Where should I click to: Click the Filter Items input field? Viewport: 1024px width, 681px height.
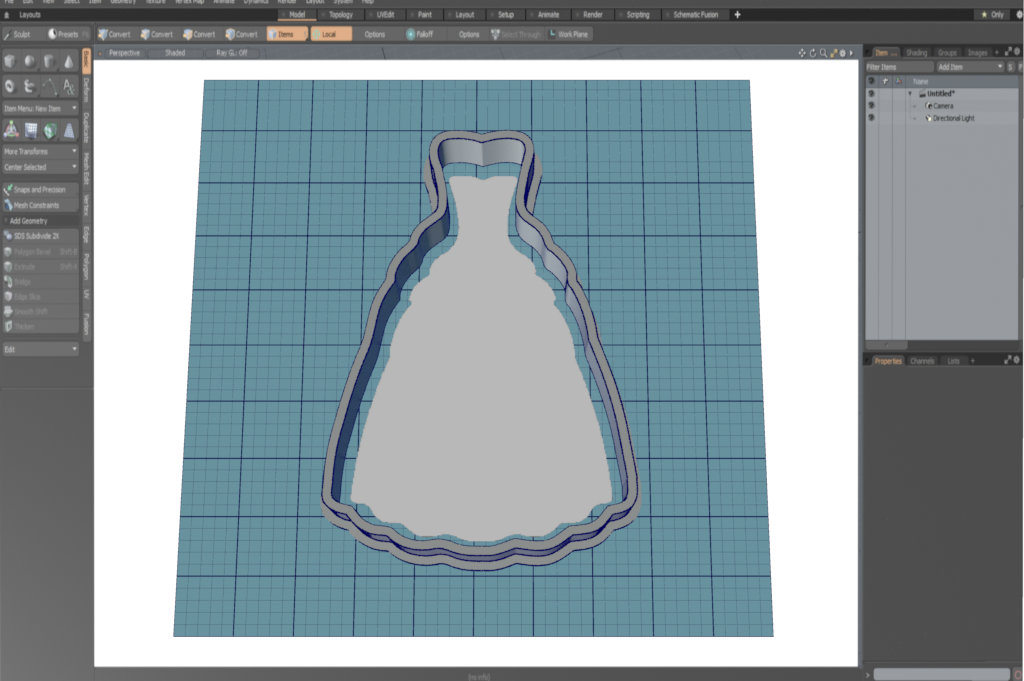893,66
